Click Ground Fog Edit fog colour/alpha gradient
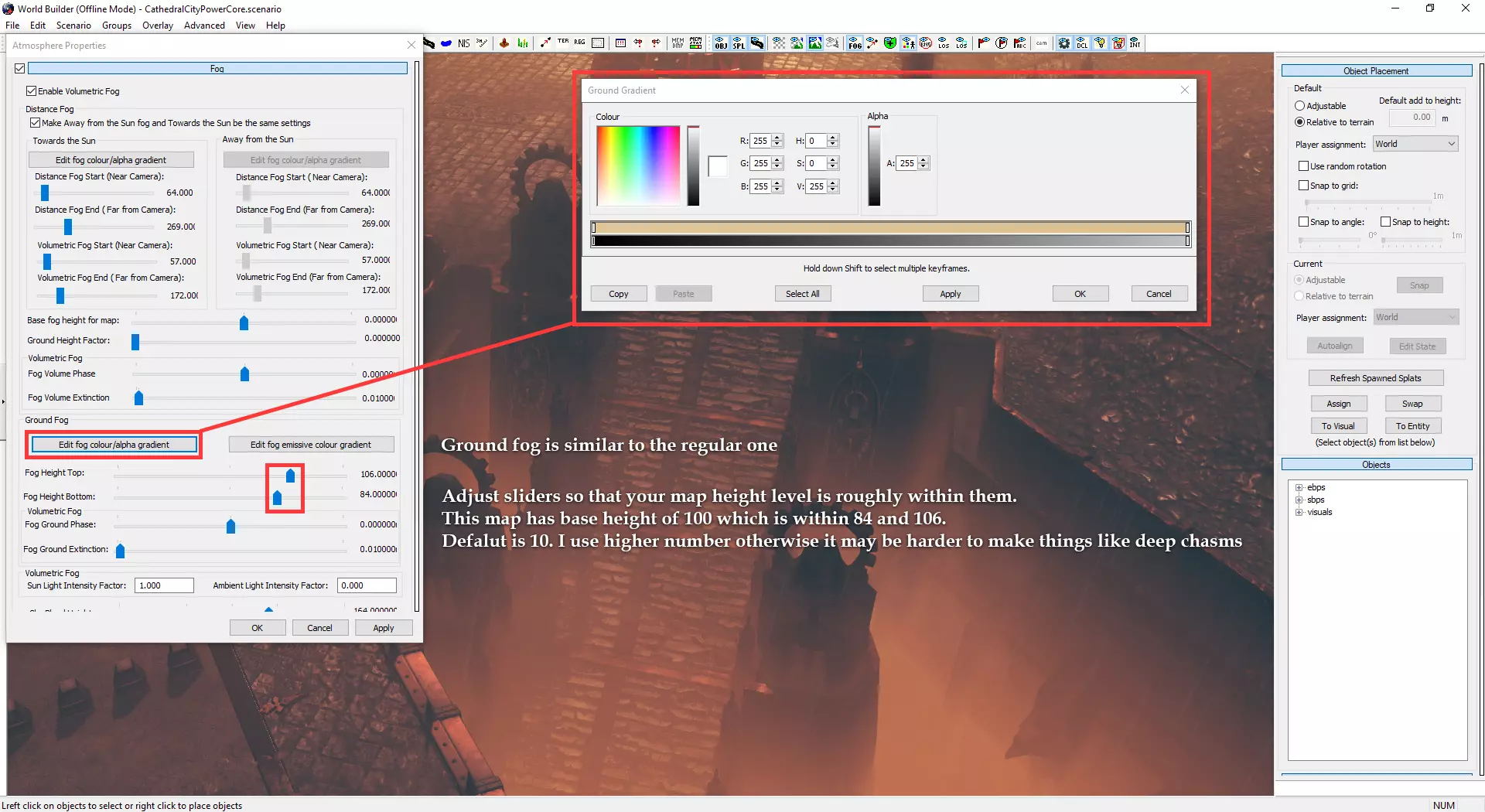 [x=114, y=445]
